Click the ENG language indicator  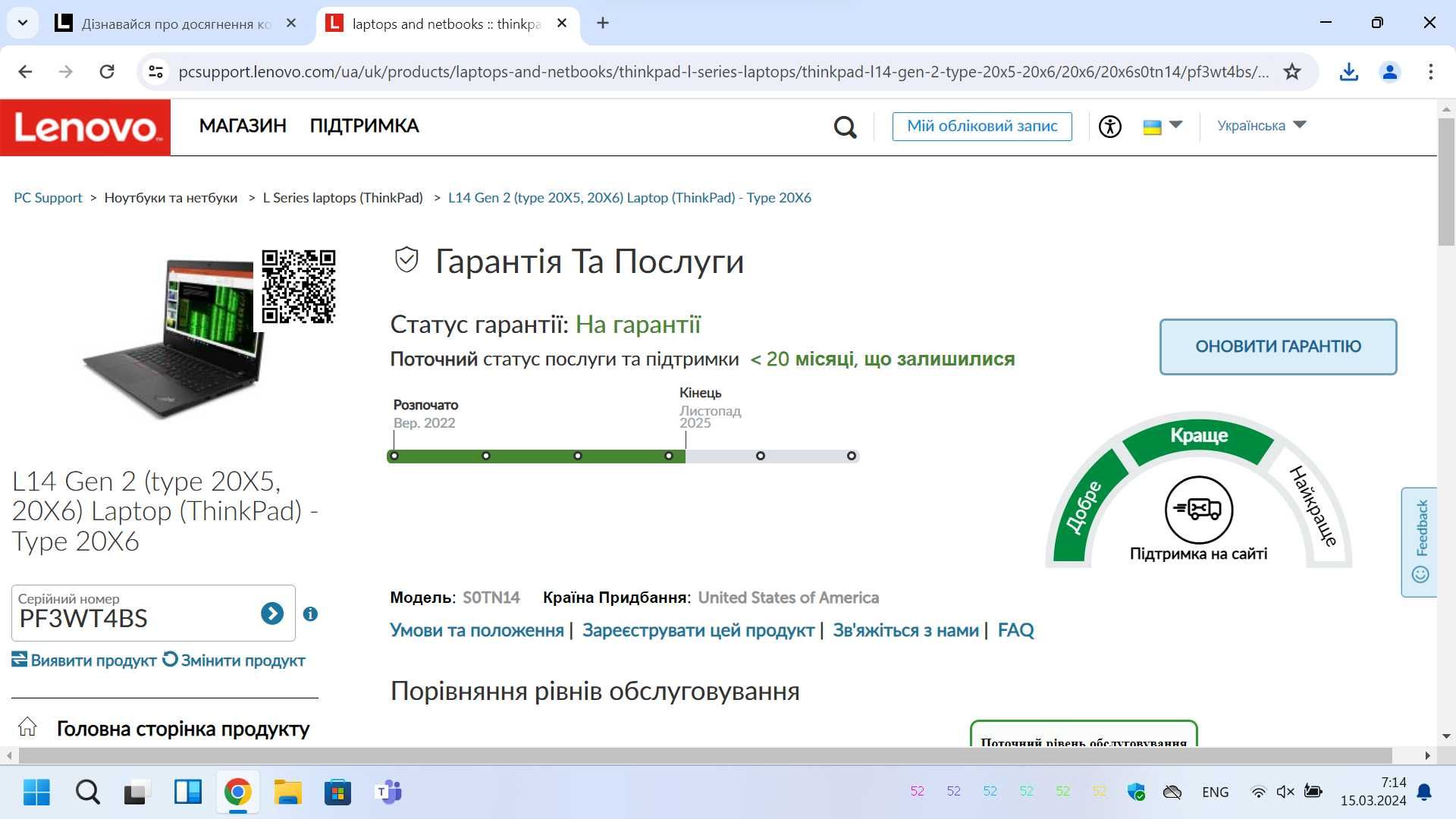pos(1215,792)
